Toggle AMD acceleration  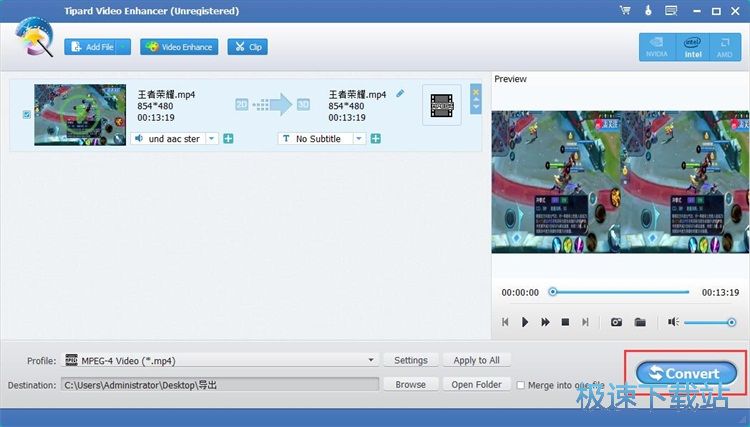pyautogui.click(x=725, y=47)
